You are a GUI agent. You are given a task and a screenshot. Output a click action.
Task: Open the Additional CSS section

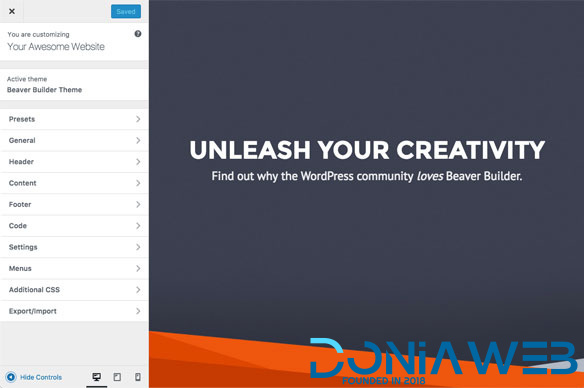coord(74,290)
